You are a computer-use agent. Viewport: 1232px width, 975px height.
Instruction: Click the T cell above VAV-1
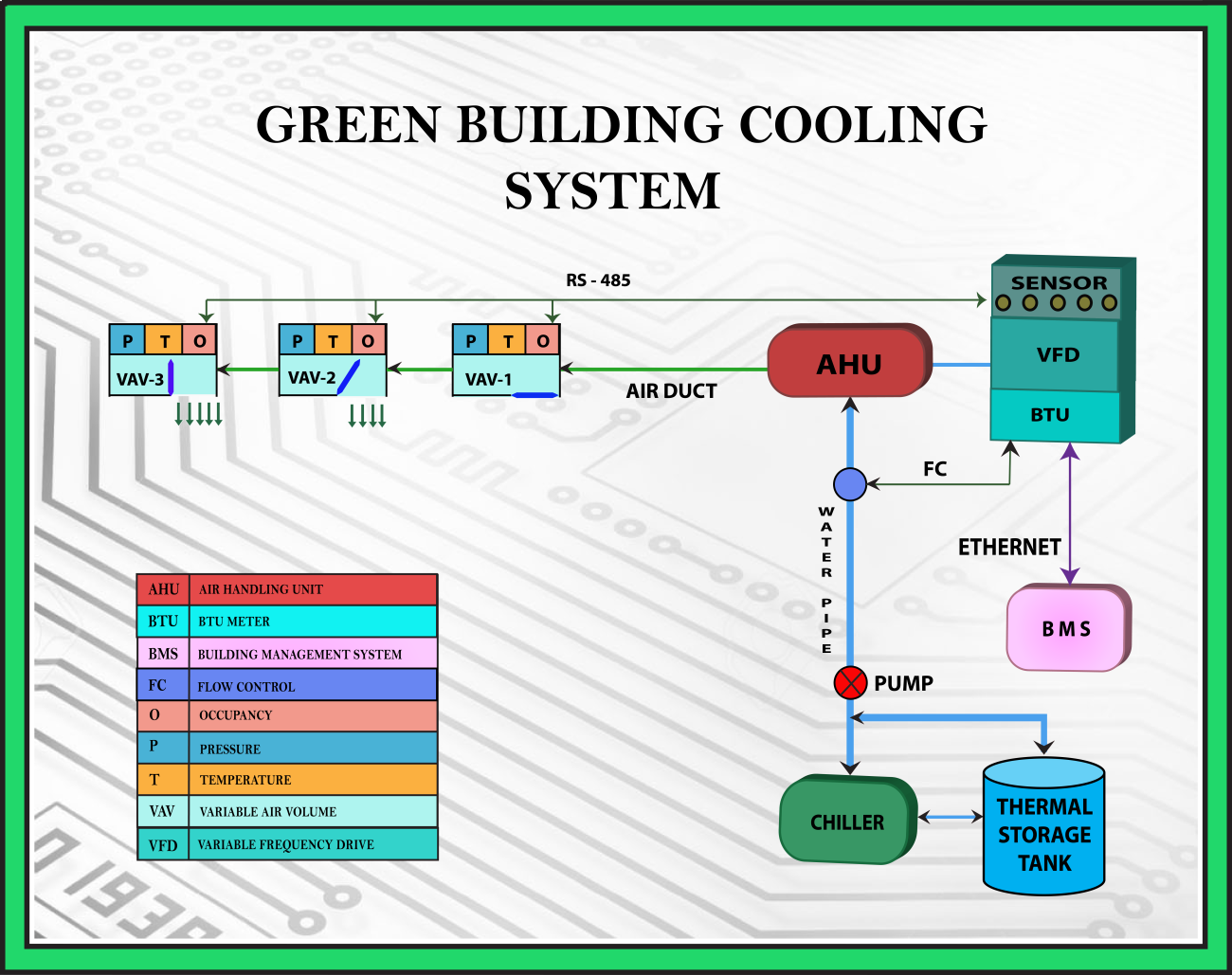tap(508, 340)
